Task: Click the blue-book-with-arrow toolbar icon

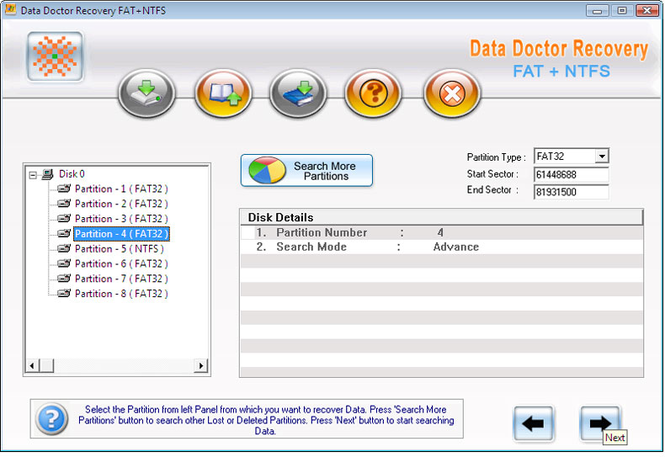Action: click(x=298, y=93)
